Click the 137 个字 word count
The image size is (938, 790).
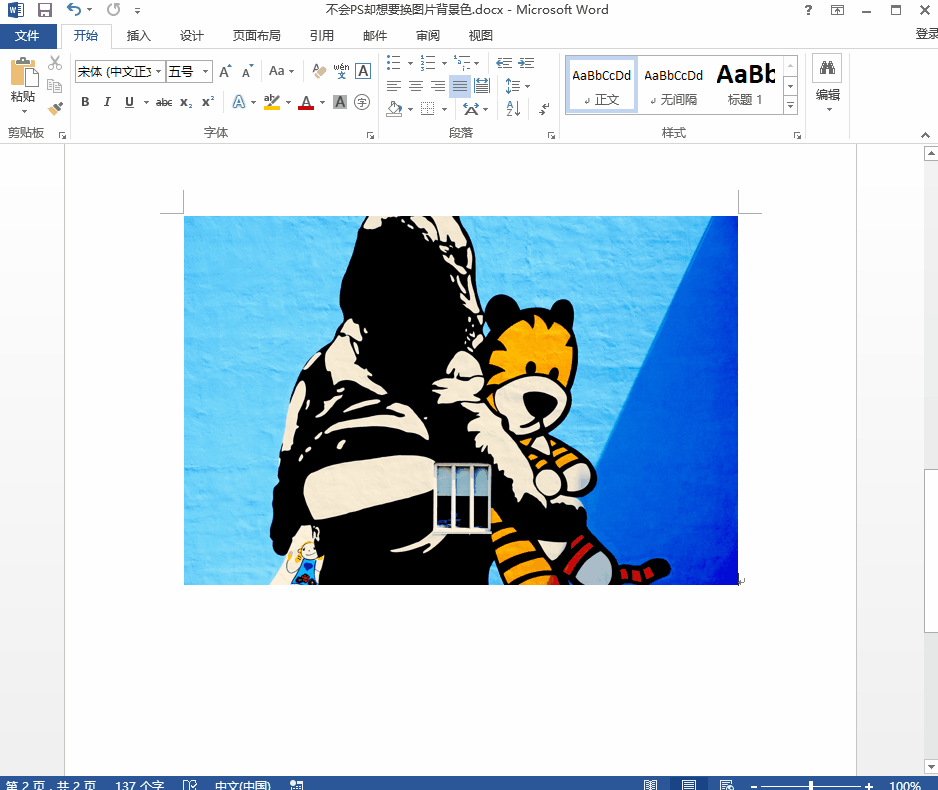click(x=139, y=784)
